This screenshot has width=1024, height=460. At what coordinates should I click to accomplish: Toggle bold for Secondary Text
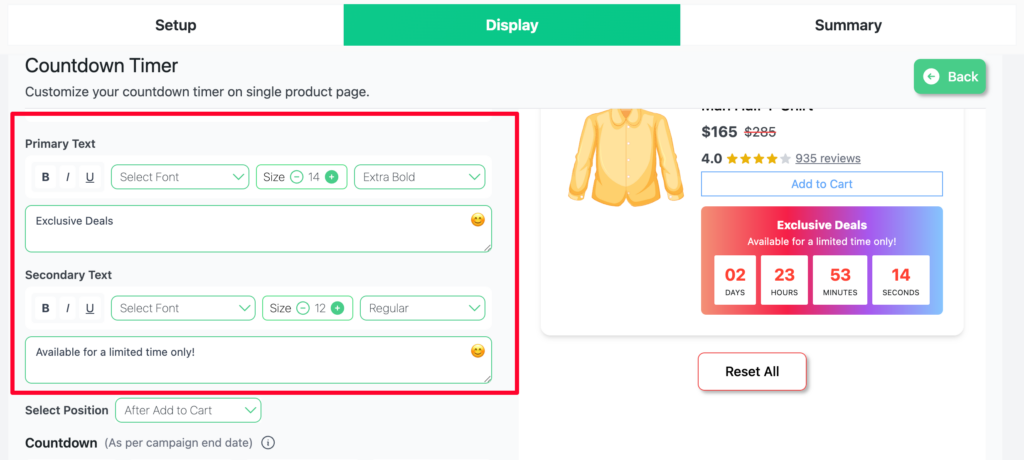(46, 308)
